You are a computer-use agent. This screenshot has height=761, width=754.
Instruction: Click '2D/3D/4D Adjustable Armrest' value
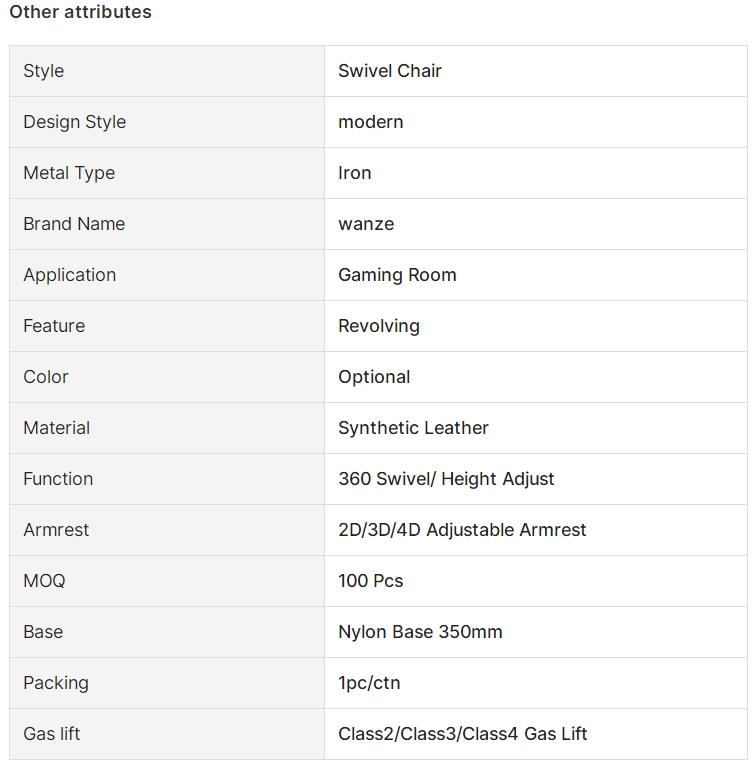tap(462, 529)
